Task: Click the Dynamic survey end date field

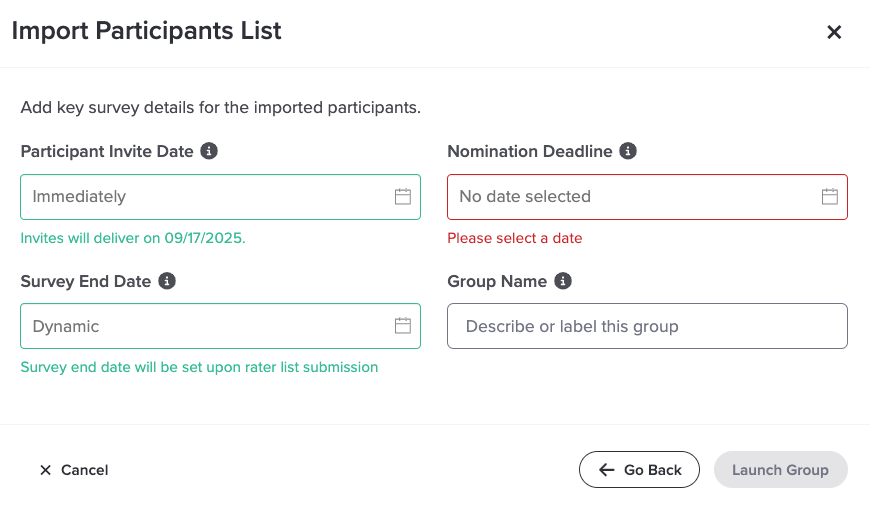Action: click(x=200, y=326)
